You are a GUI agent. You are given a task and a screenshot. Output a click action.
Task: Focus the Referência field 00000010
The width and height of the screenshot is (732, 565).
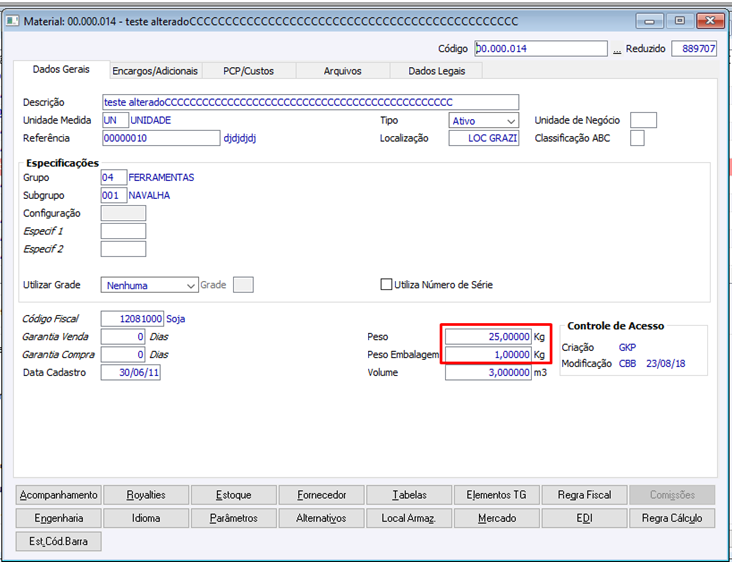click(161, 138)
